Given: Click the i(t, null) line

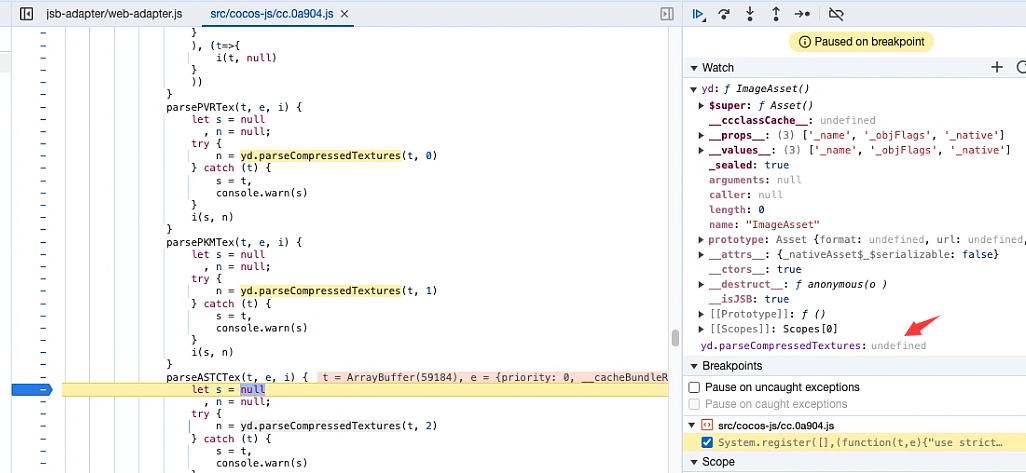Looking at the screenshot, I should [247, 58].
